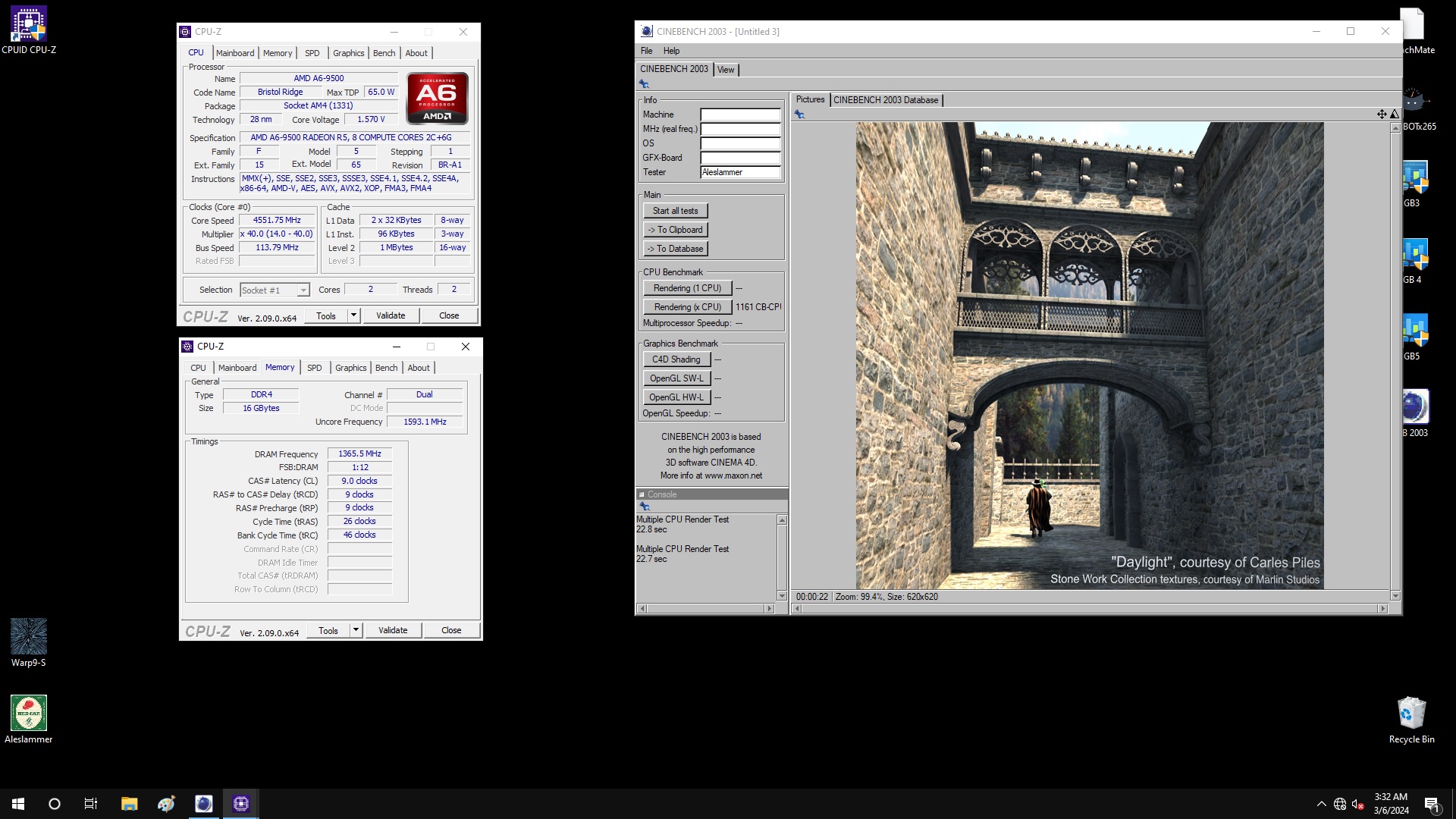Open the Help menu in Cinebench
1456x819 pixels.
(671, 51)
